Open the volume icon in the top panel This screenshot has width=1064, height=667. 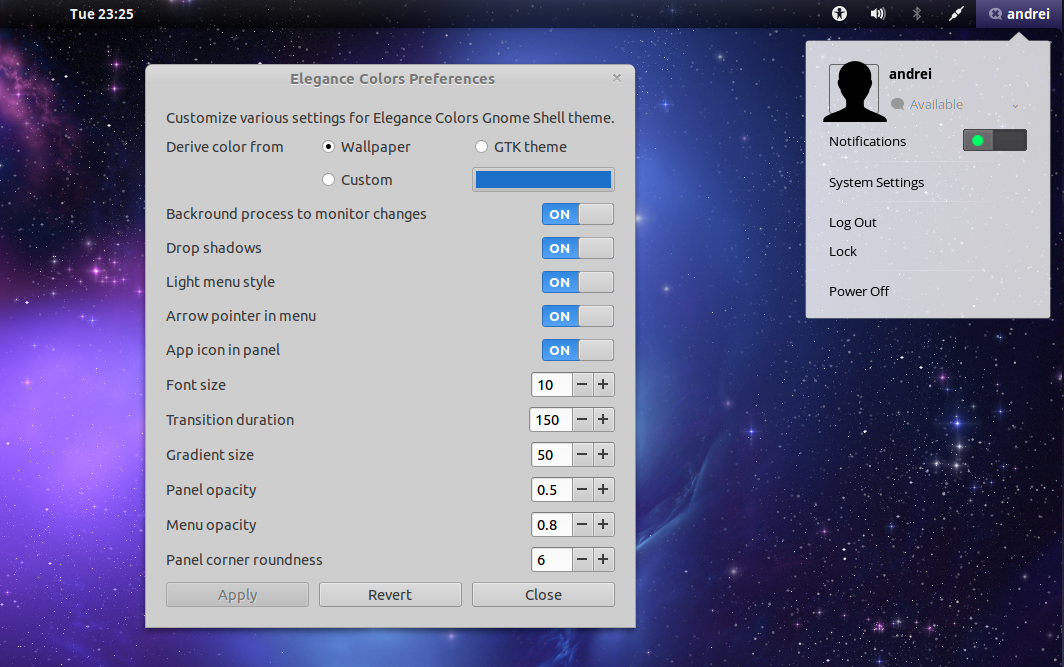point(878,13)
